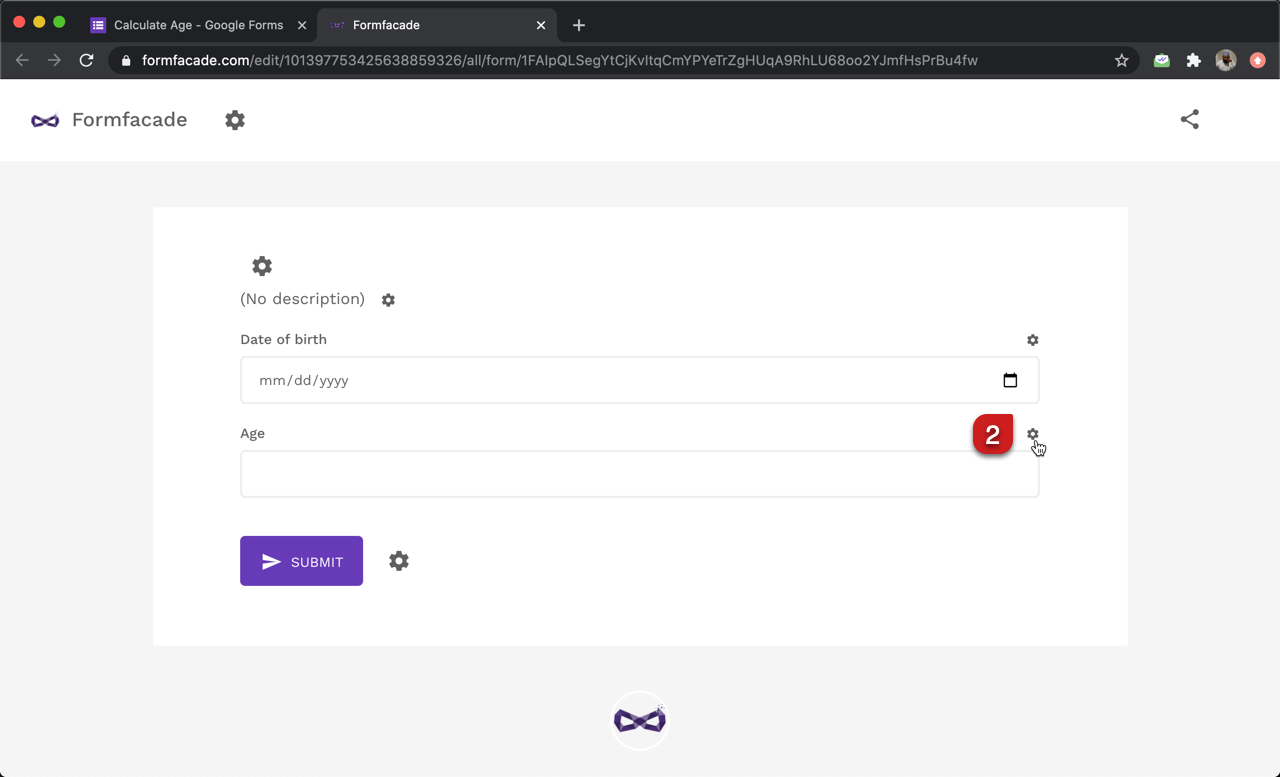Viewport: 1280px width, 777px height.
Task: Open the form settings gear next to Formfacade
Action: [x=235, y=120]
